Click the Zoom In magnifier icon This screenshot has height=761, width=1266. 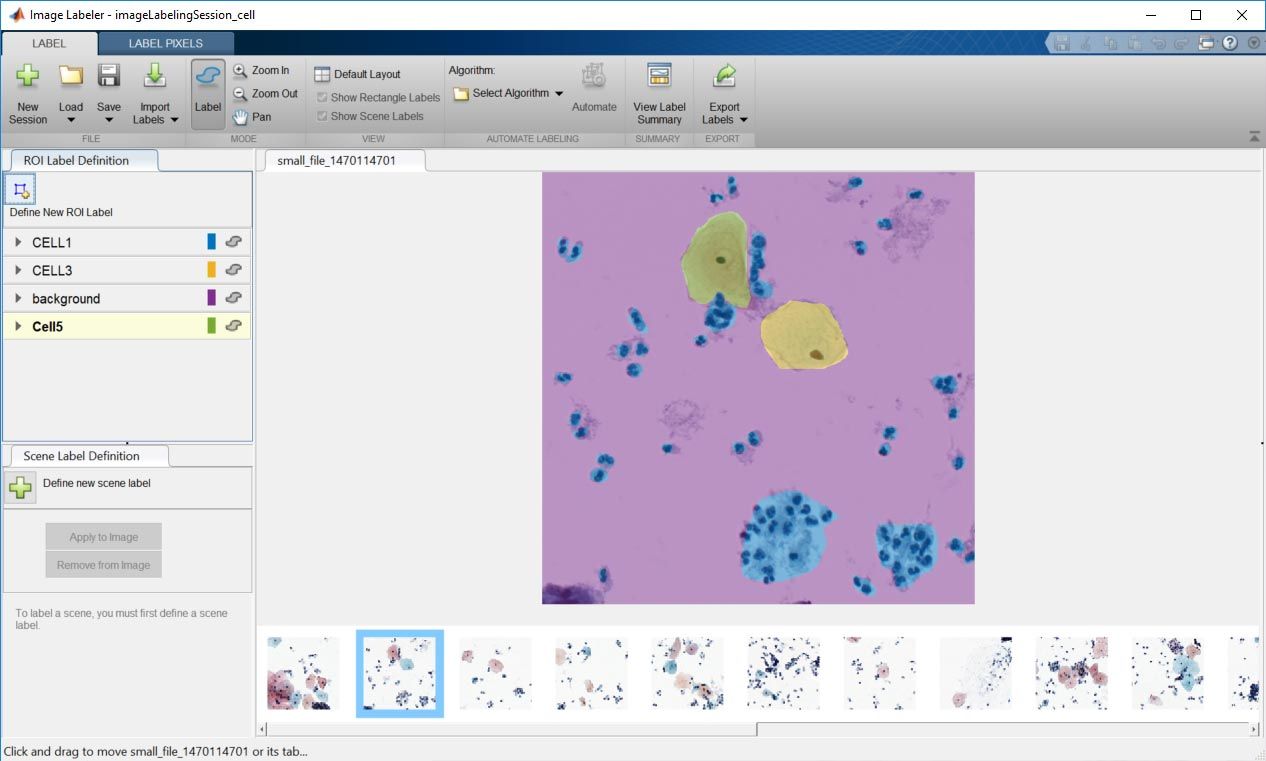pyautogui.click(x=241, y=71)
